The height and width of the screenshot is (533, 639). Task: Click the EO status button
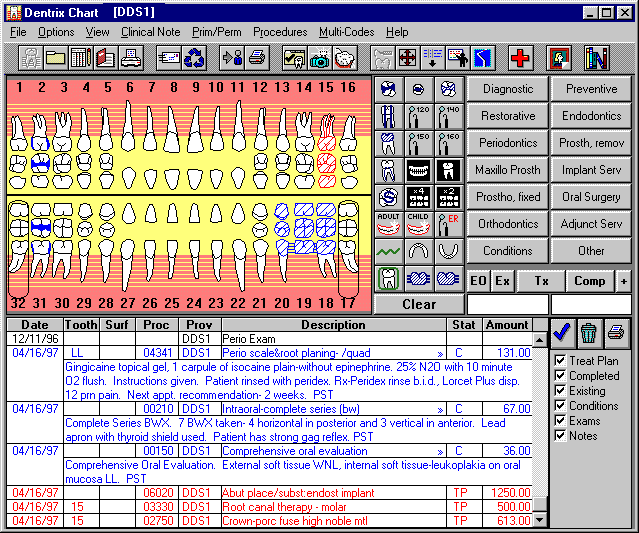pyautogui.click(x=478, y=281)
